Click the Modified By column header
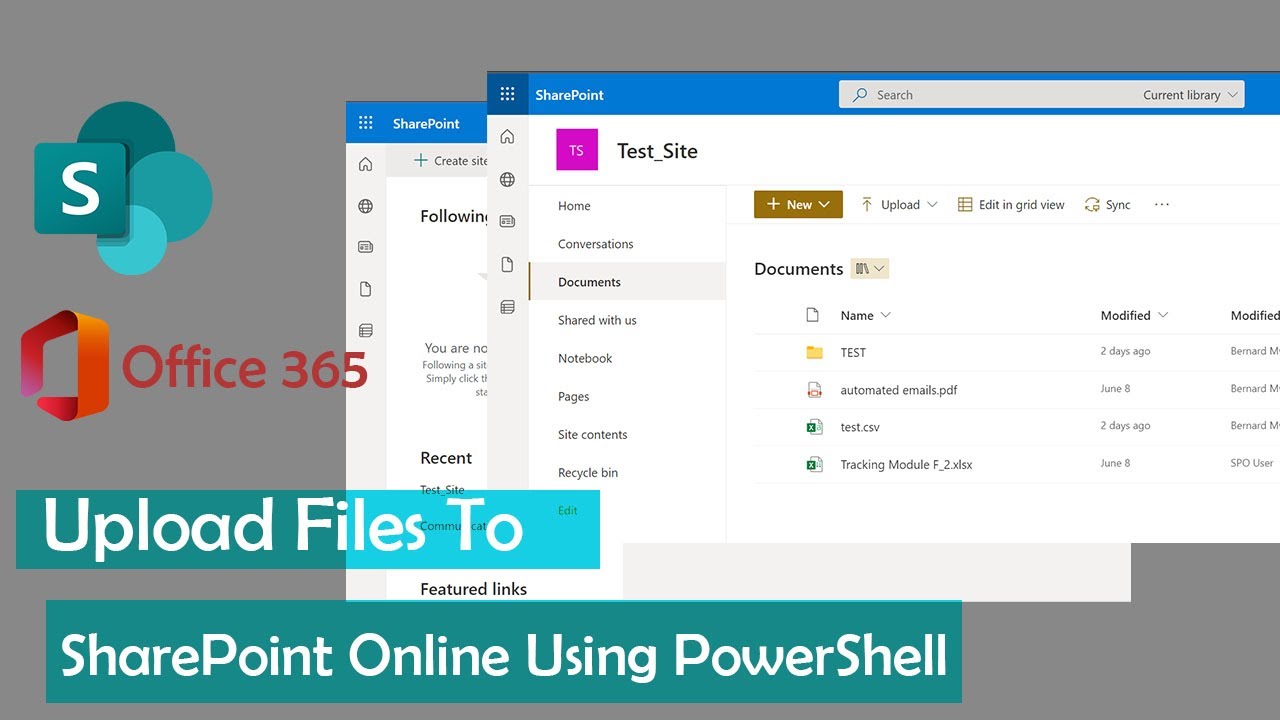 (1255, 315)
